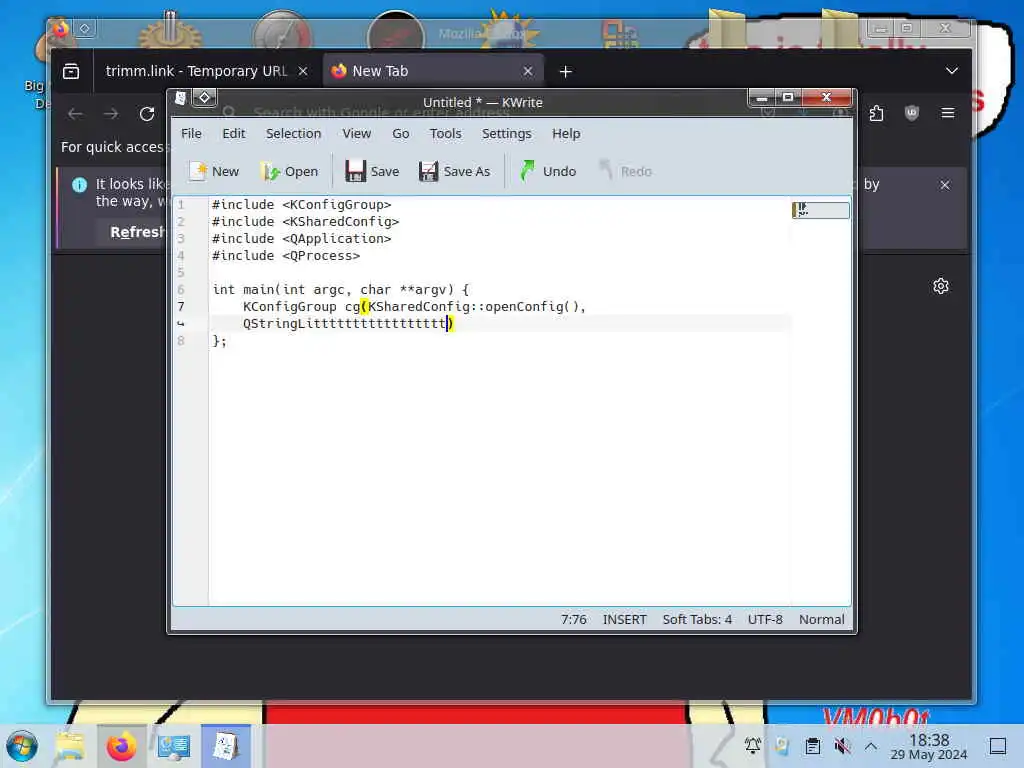Click the notifications bell icon in system tray
1024x768 pixels.
click(x=752, y=745)
